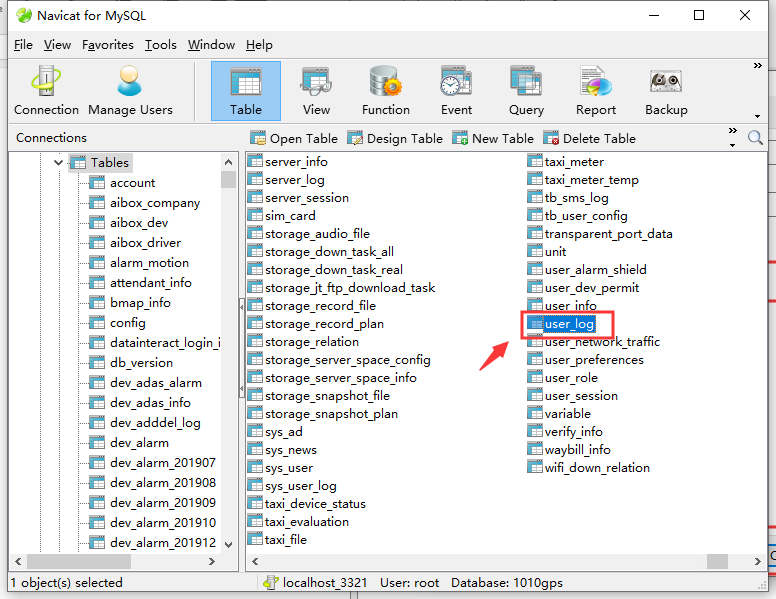Viewport: 776px width, 599px height.
Task: Open the Connection toolbar icon
Action: 46,91
